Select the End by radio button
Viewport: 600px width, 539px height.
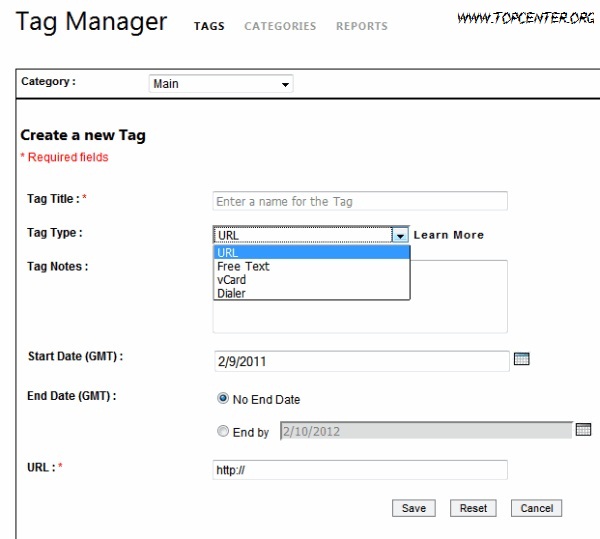[x=223, y=431]
